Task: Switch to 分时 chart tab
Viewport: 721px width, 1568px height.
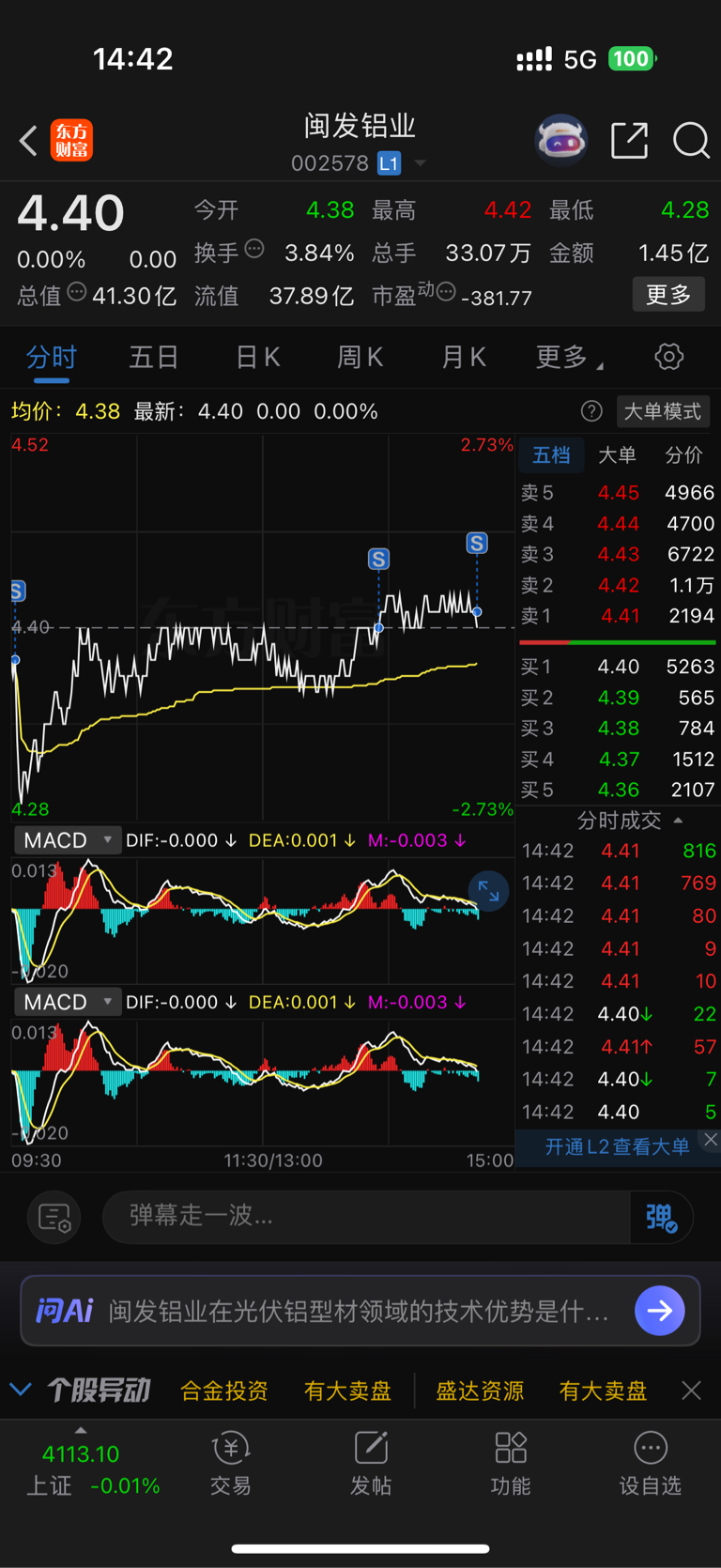Action: 52,358
